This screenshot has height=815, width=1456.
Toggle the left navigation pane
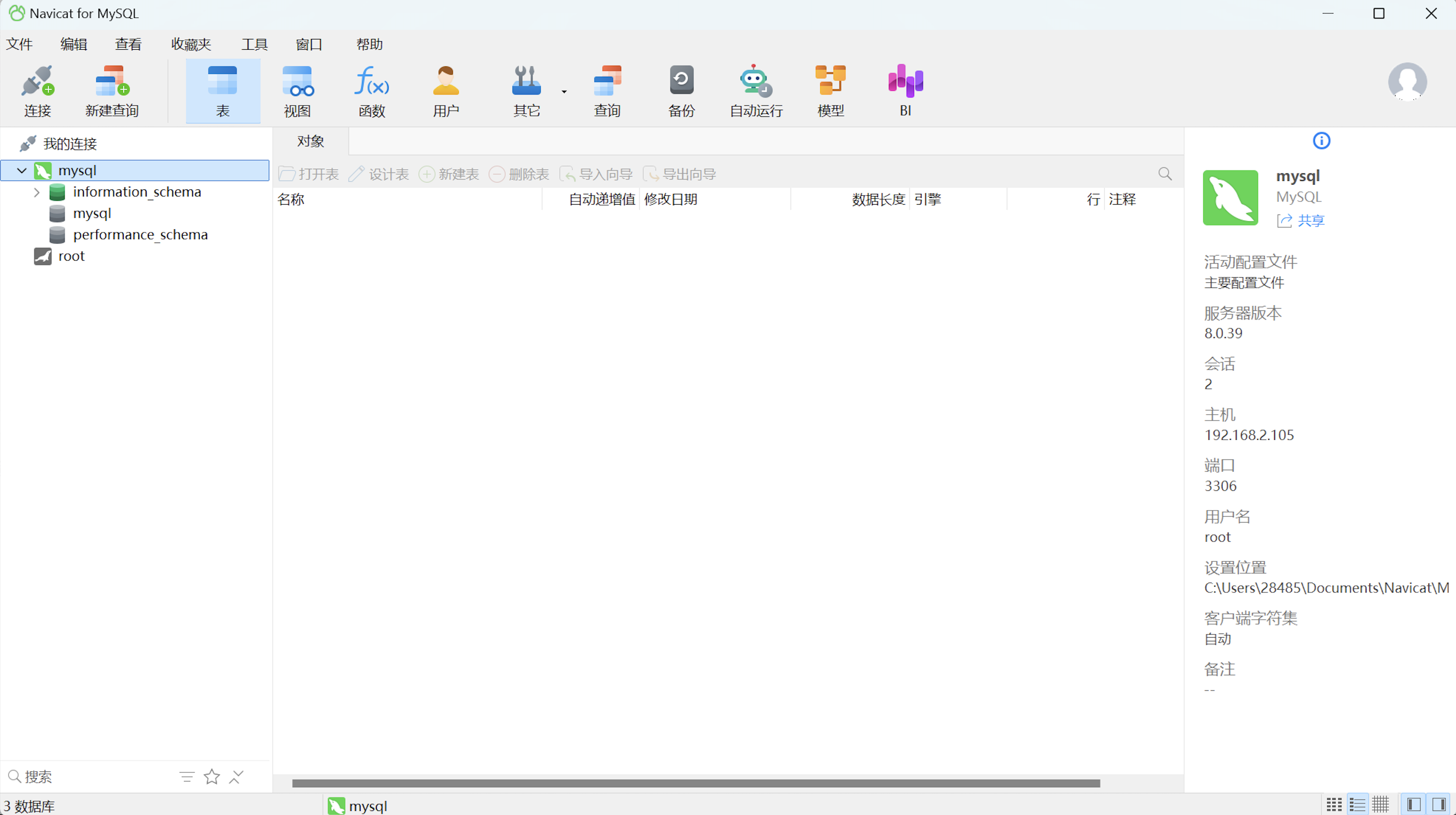pyautogui.click(x=1413, y=805)
